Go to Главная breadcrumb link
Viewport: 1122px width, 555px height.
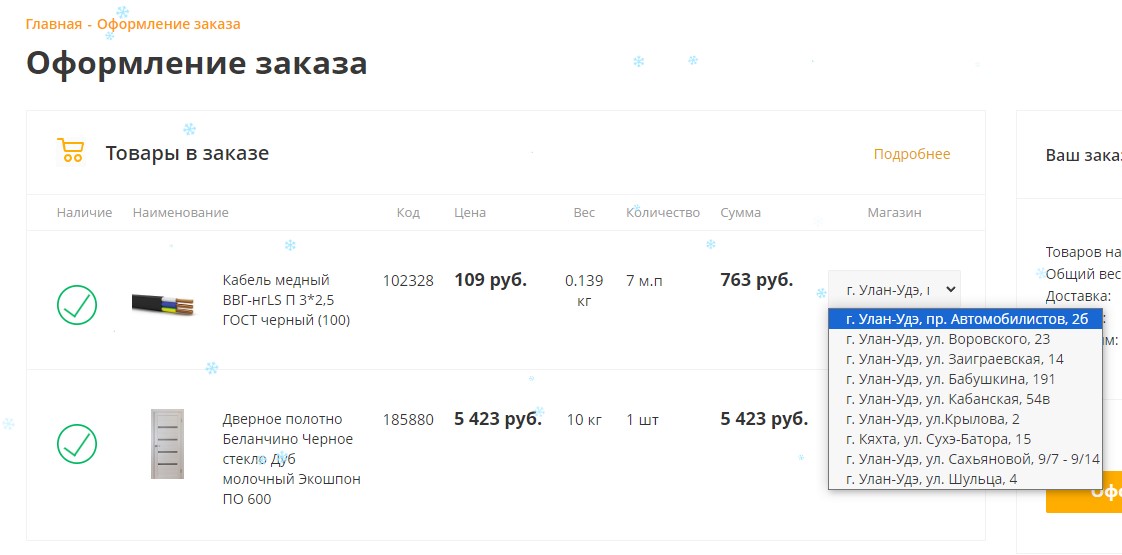[54, 24]
